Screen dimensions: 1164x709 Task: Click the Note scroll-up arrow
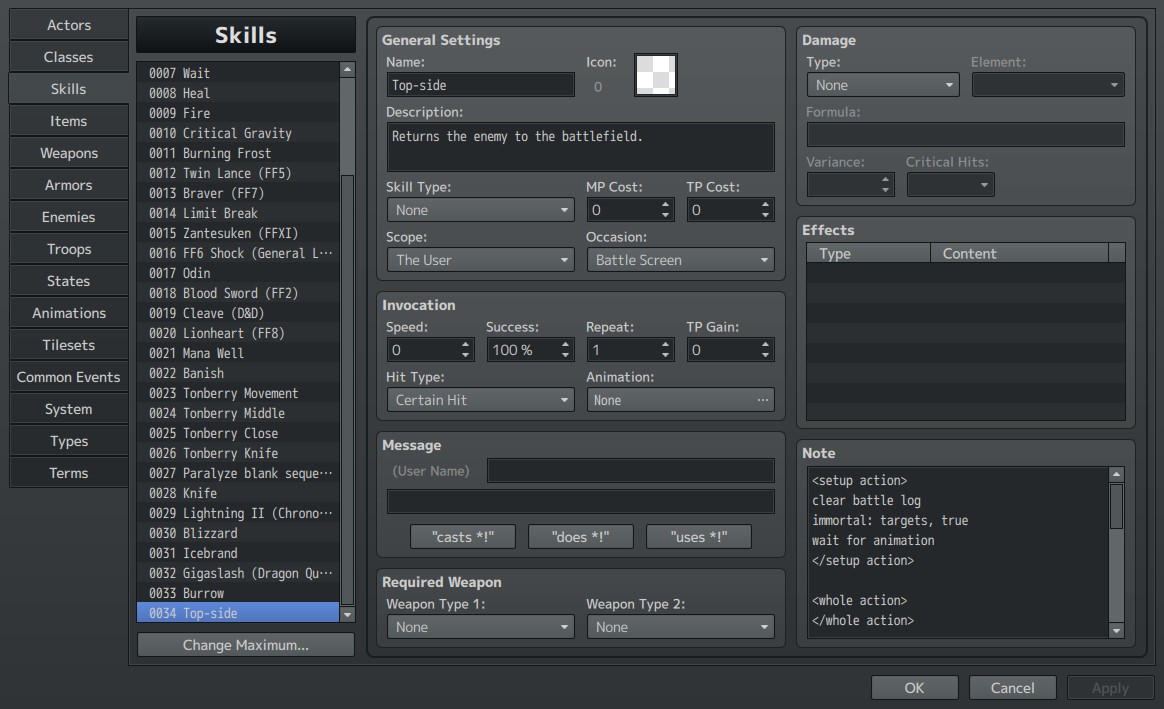click(1116, 474)
